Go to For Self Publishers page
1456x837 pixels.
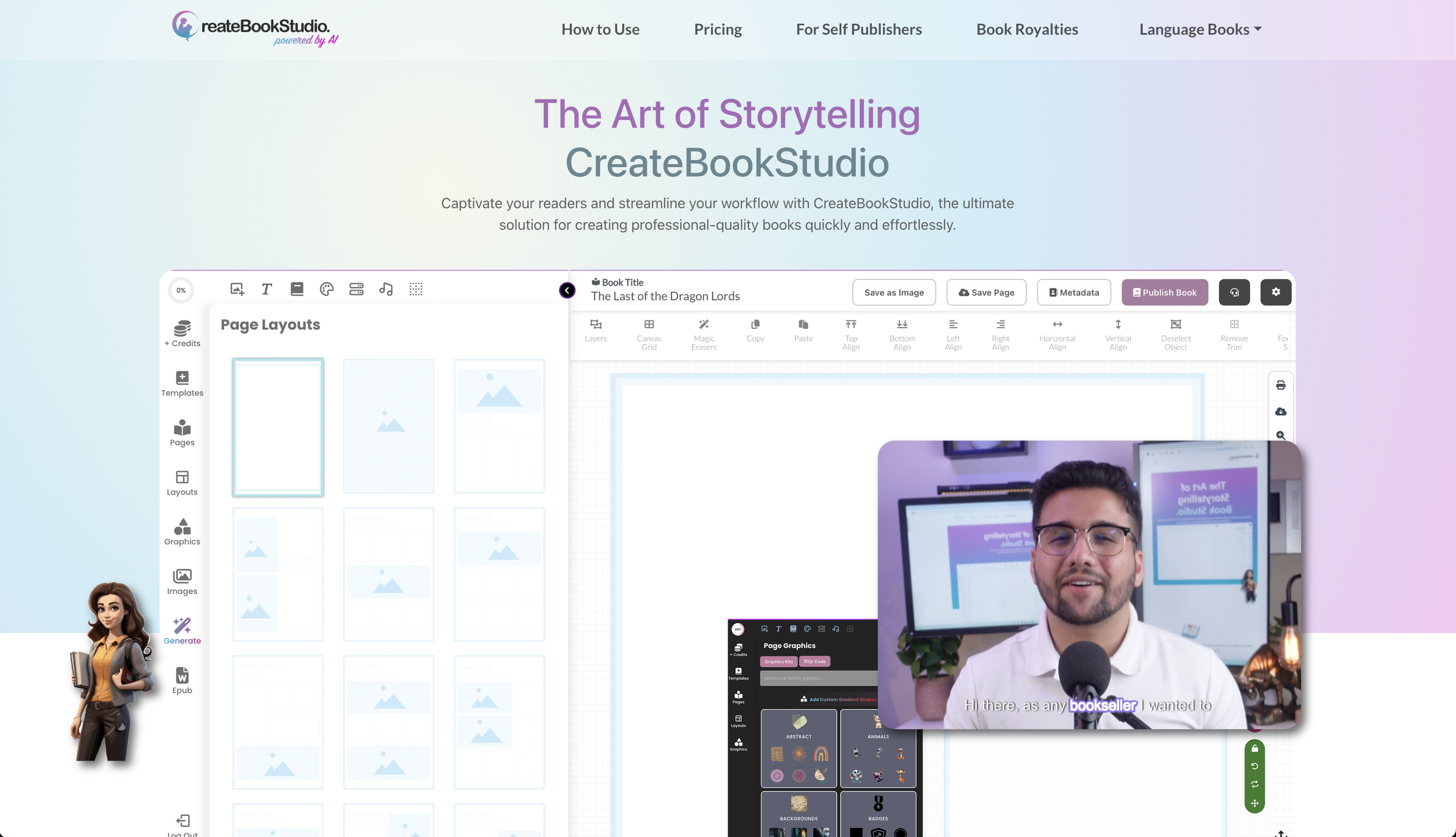coord(858,29)
